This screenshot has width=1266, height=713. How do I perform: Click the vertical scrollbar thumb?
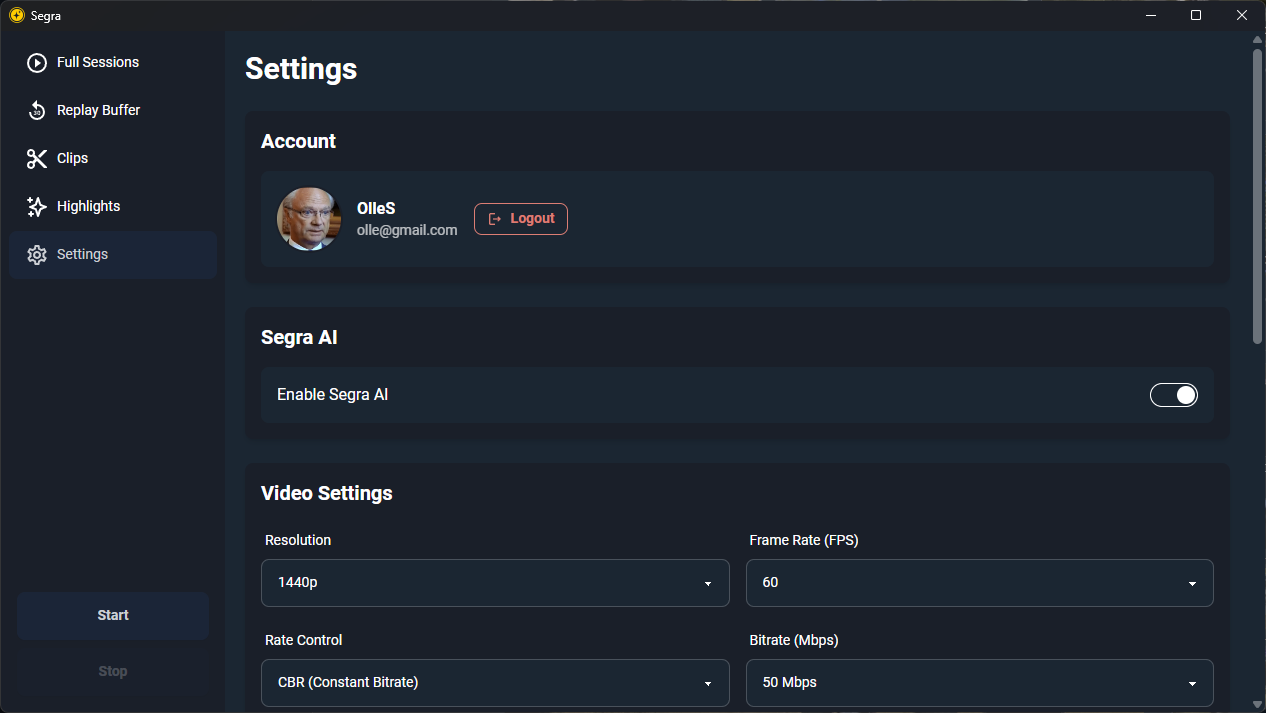pyautogui.click(x=1258, y=196)
